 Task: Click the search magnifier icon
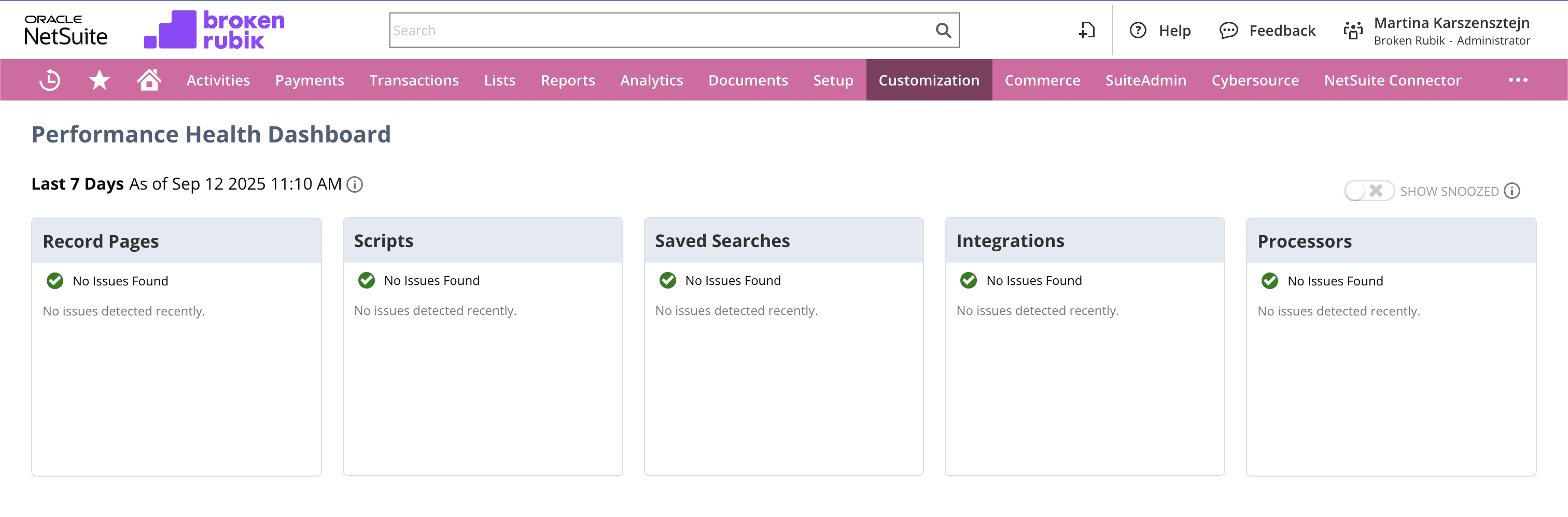tap(943, 30)
